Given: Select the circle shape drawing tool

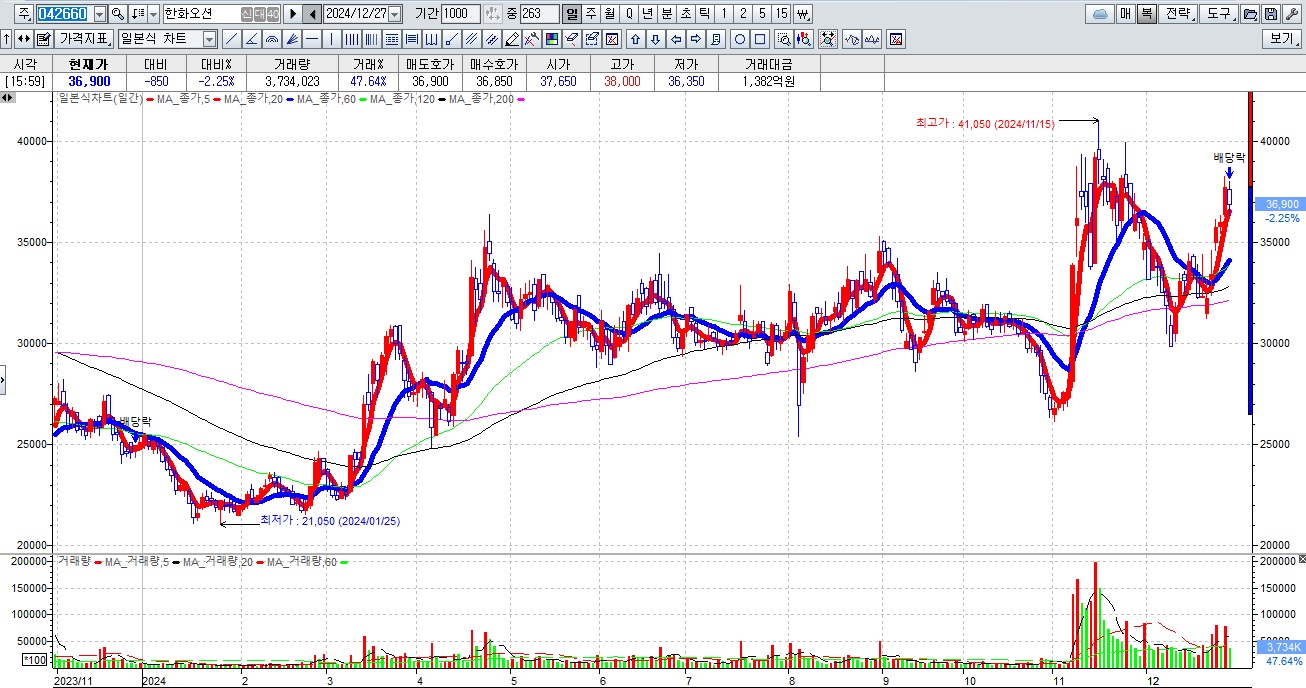Looking at the screenshot, I should coord(740,39).
